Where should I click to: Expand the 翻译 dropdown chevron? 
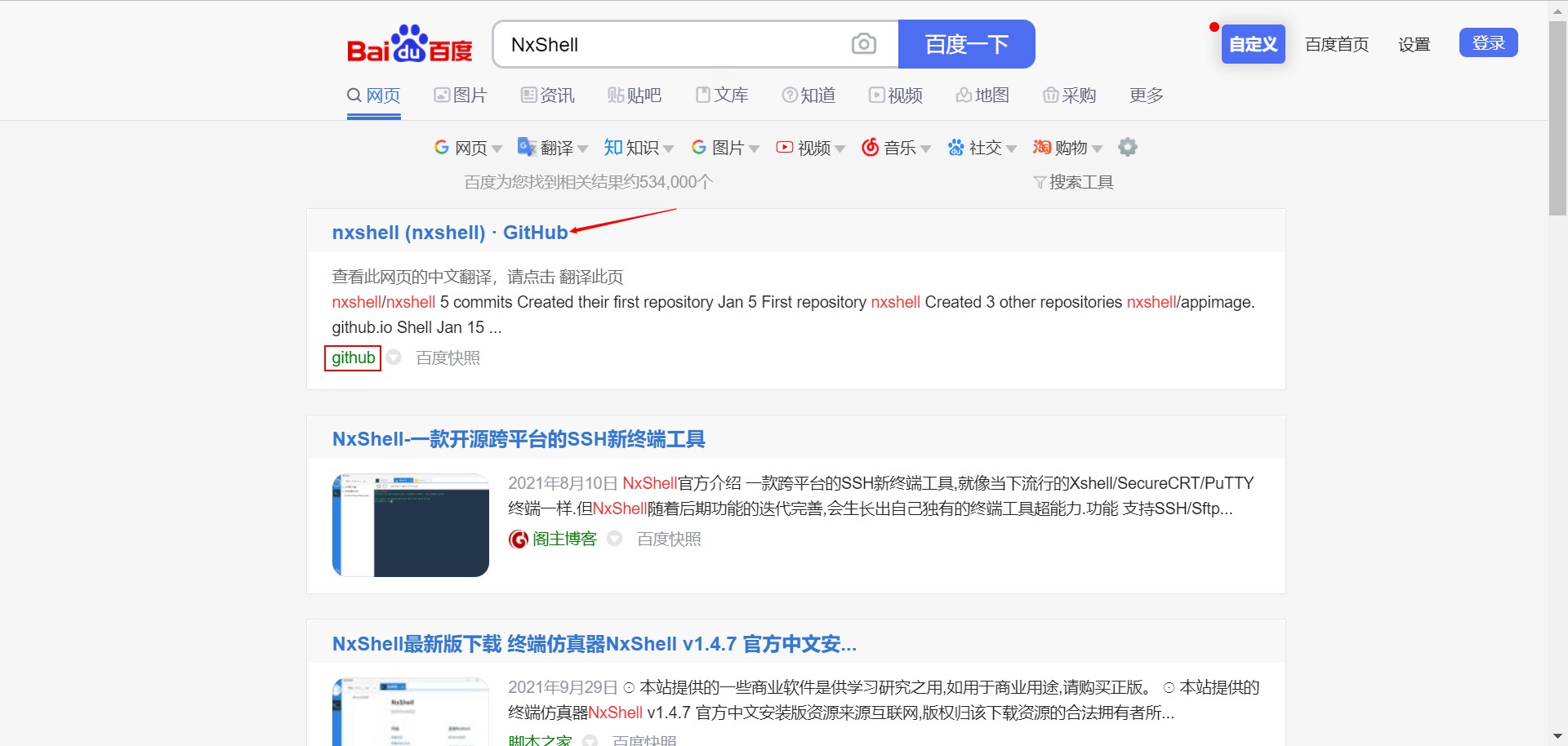(x=583, y=149)
